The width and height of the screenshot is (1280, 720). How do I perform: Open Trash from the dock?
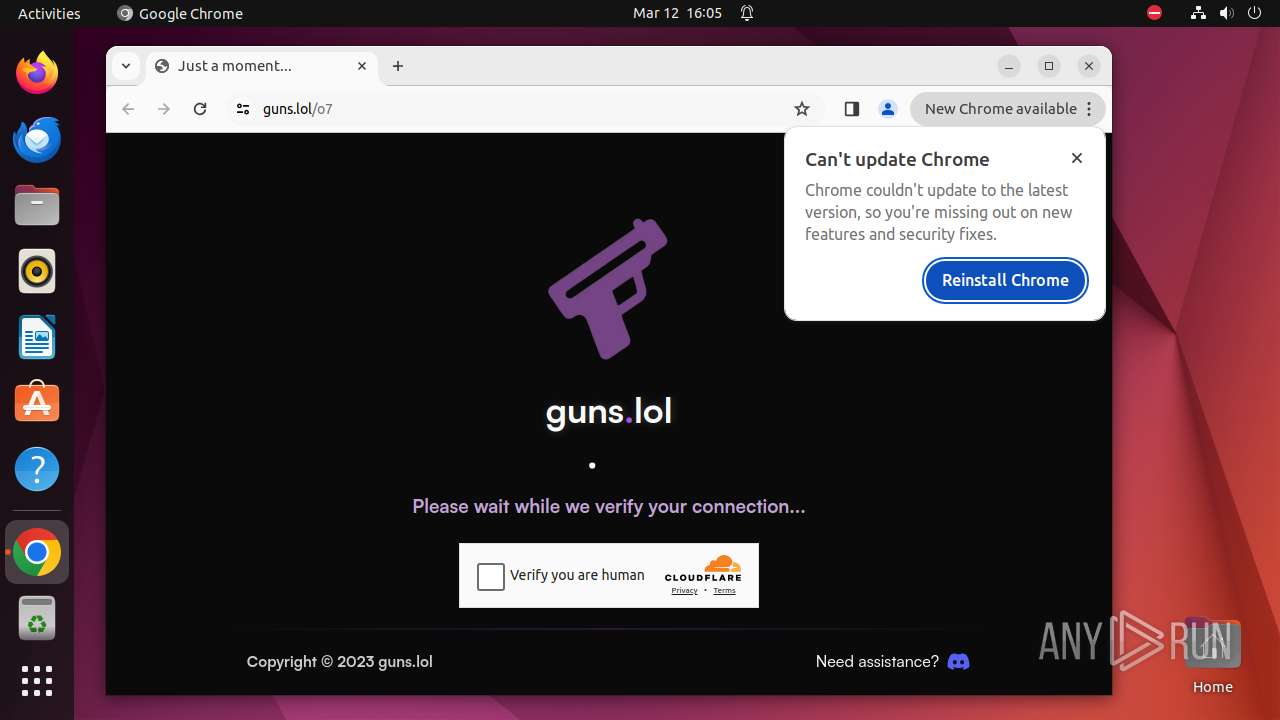click(37, 618)
